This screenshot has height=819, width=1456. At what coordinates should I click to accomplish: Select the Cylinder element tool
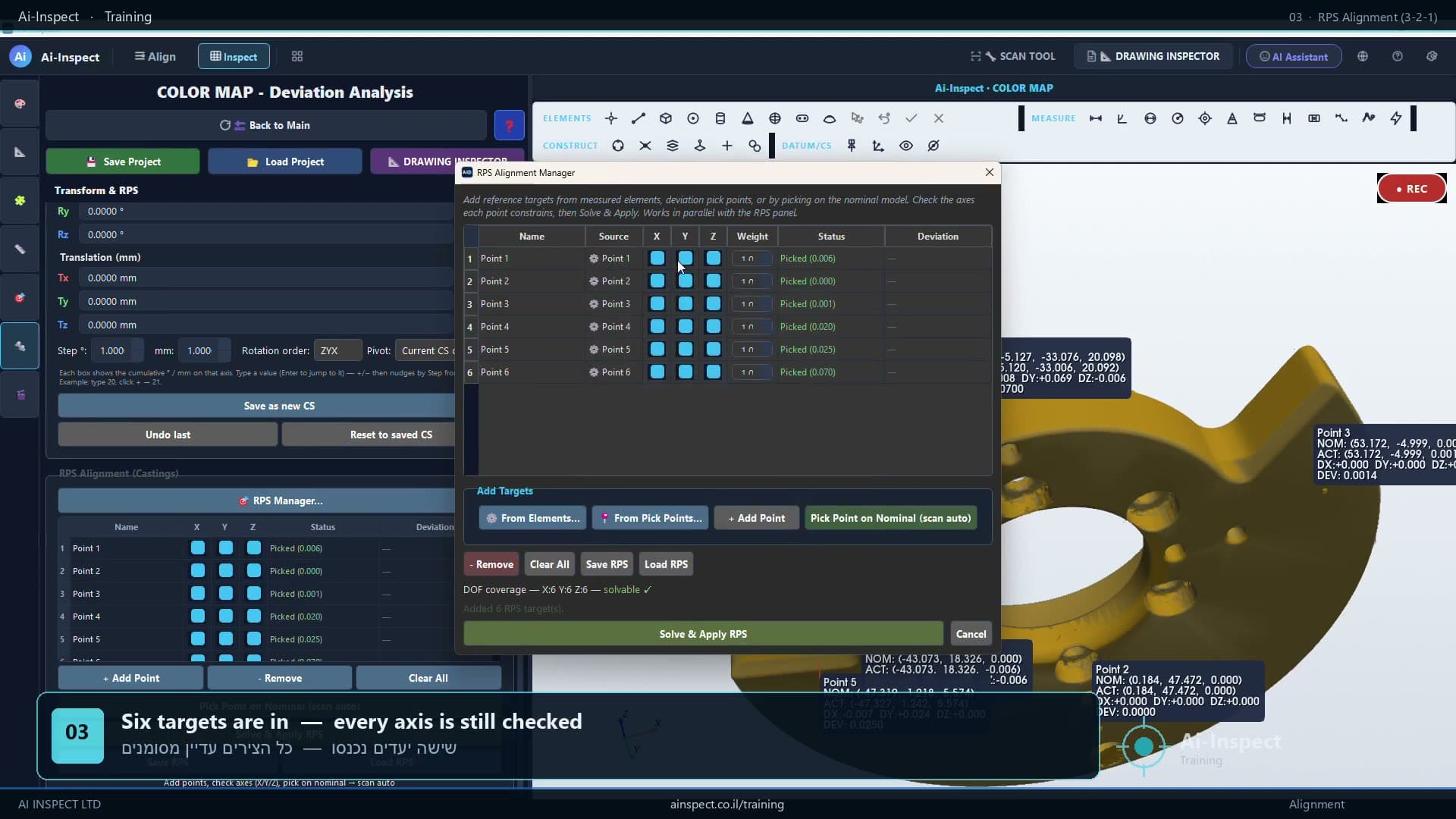click(720, 118)
